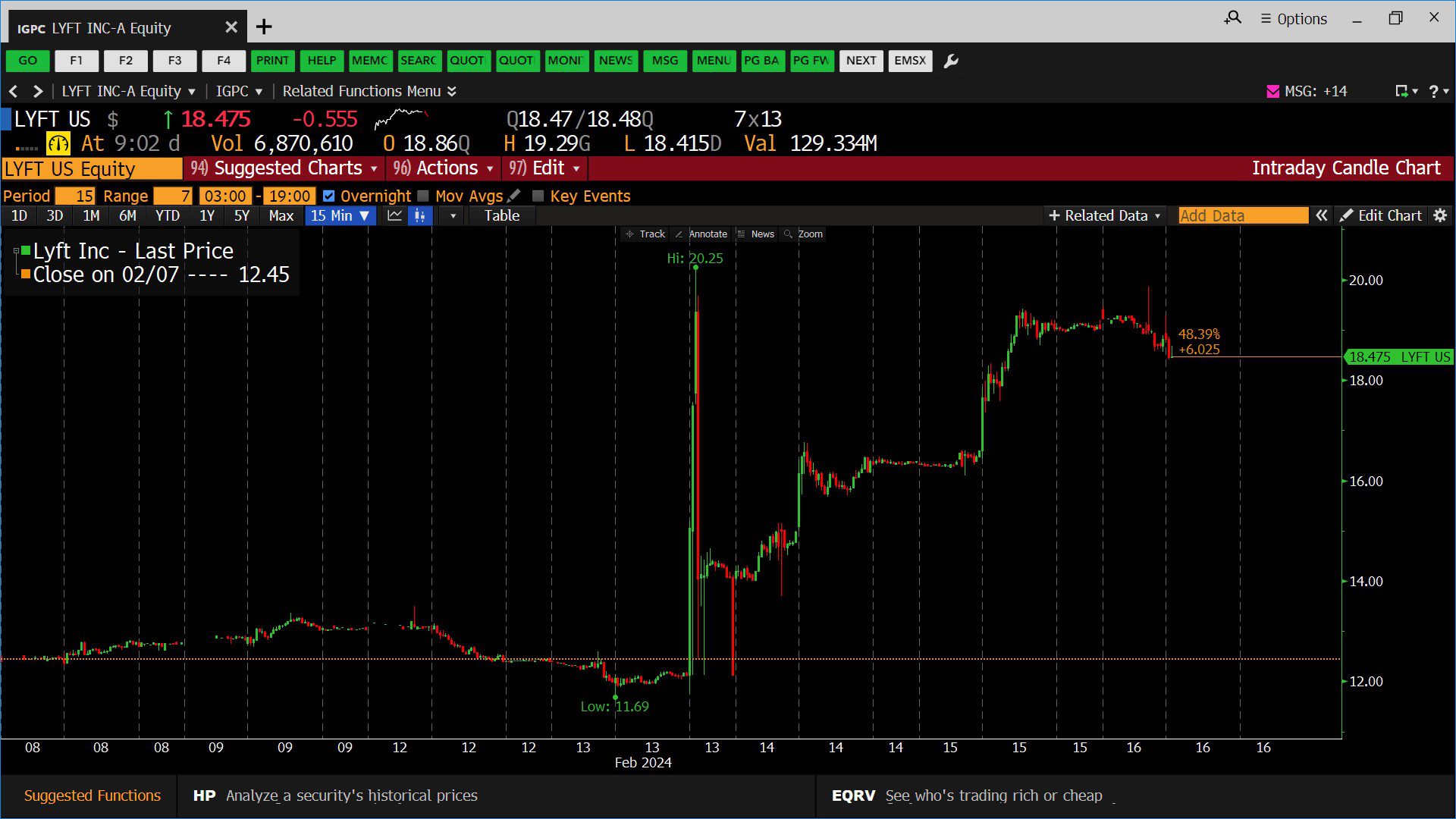
Task: Open HP historical prices suggested function
Action: pos(496,795)
